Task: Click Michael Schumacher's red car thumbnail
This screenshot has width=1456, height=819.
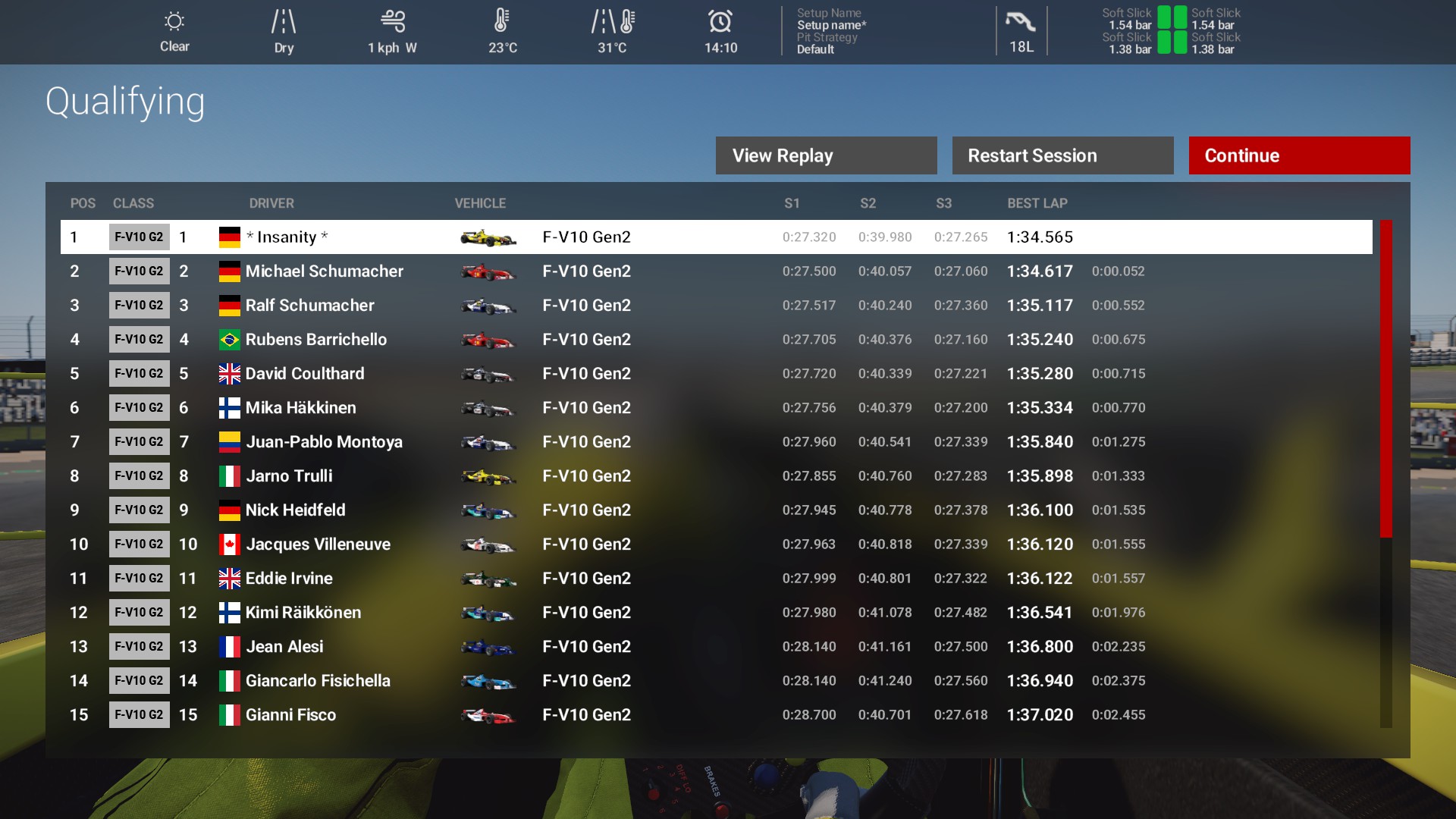Action: click(488, 271)
